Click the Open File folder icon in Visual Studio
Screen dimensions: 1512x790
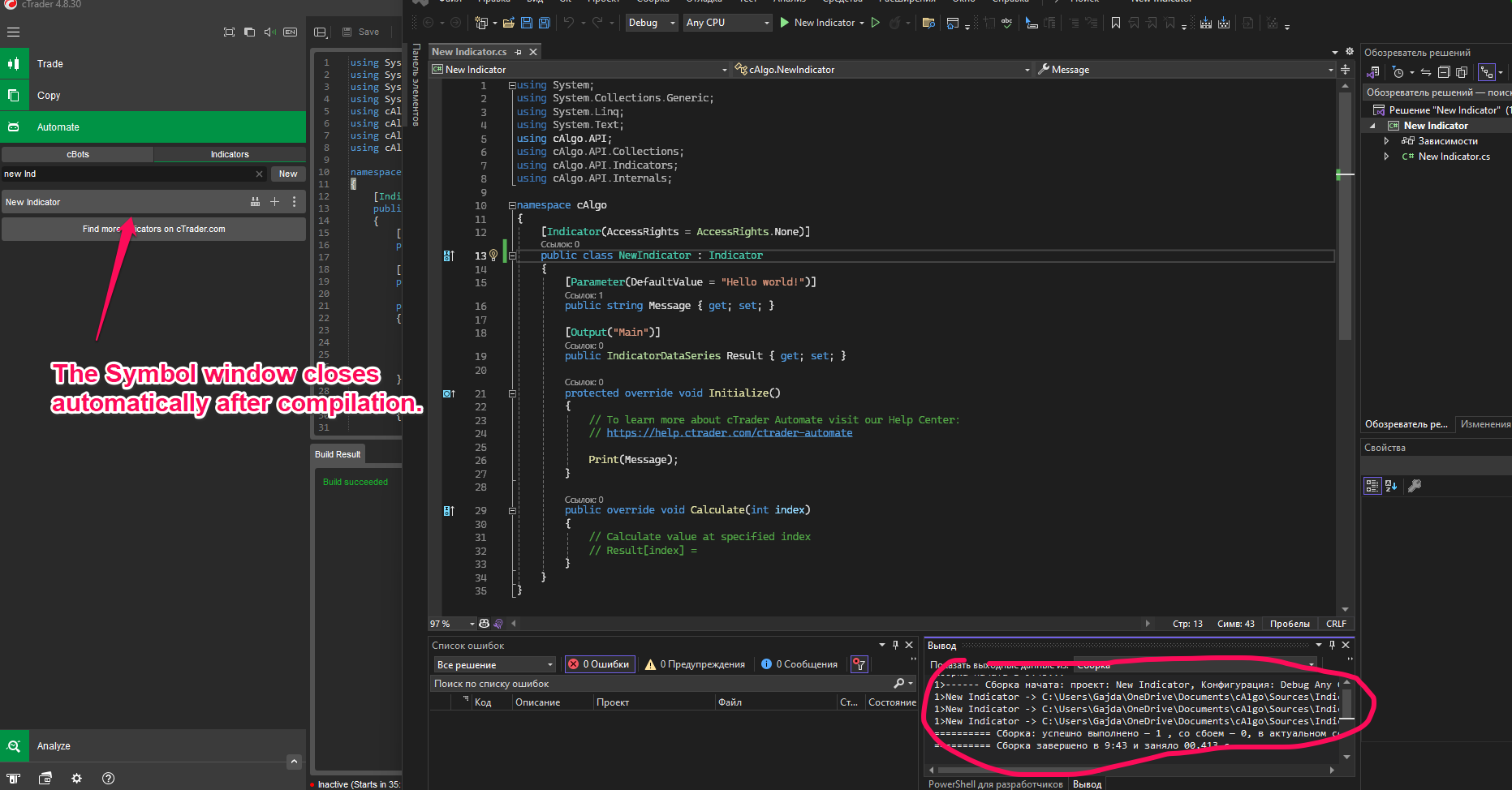tap(508, 23)
